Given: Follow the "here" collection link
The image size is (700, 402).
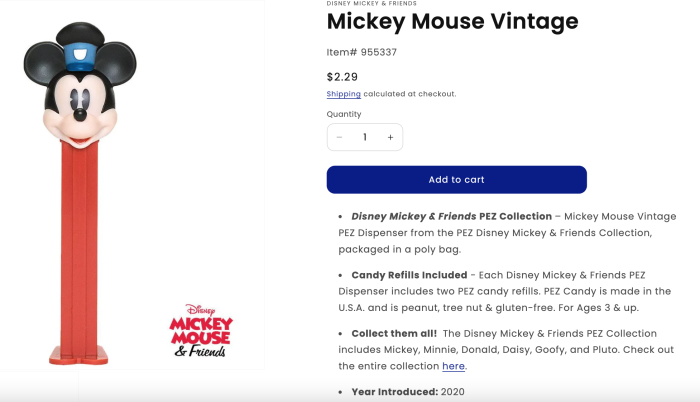Looking at the screenshot, I should coord(454,366).
